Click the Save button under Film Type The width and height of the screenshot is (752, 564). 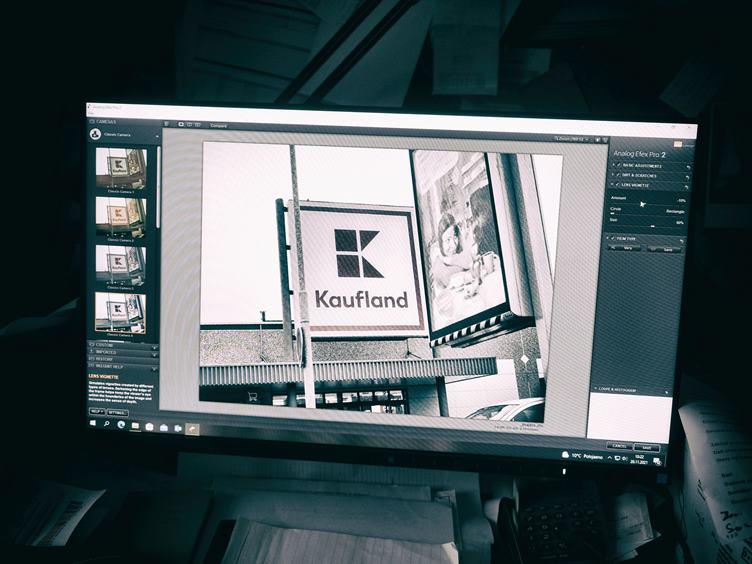(x=665, y=249)
